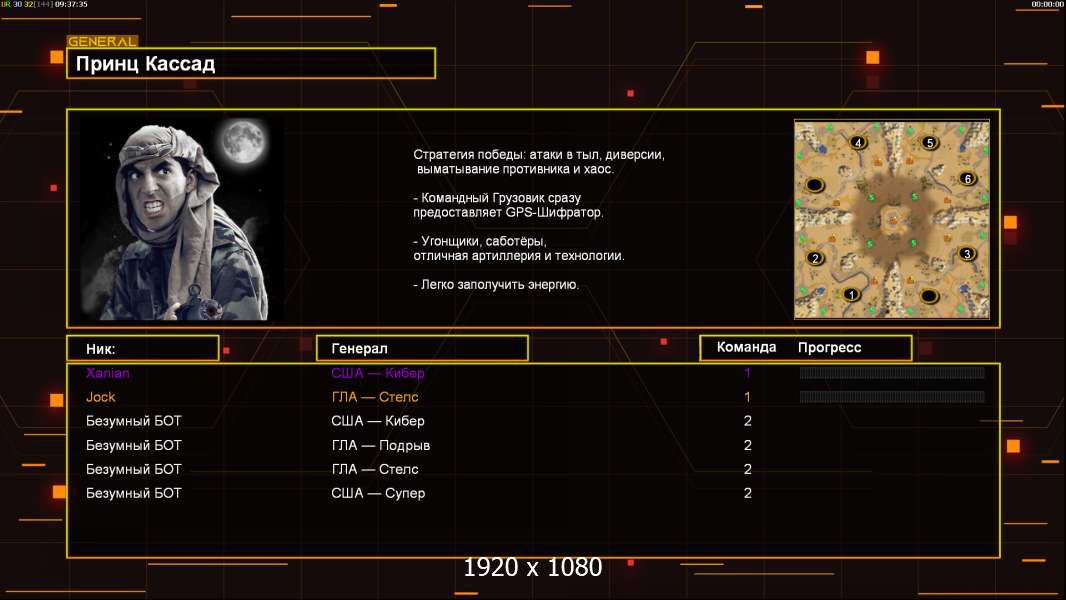Click the Prince Kassad general portrait
This screenshot has width=1066, height=600.
tap(182, 219)
